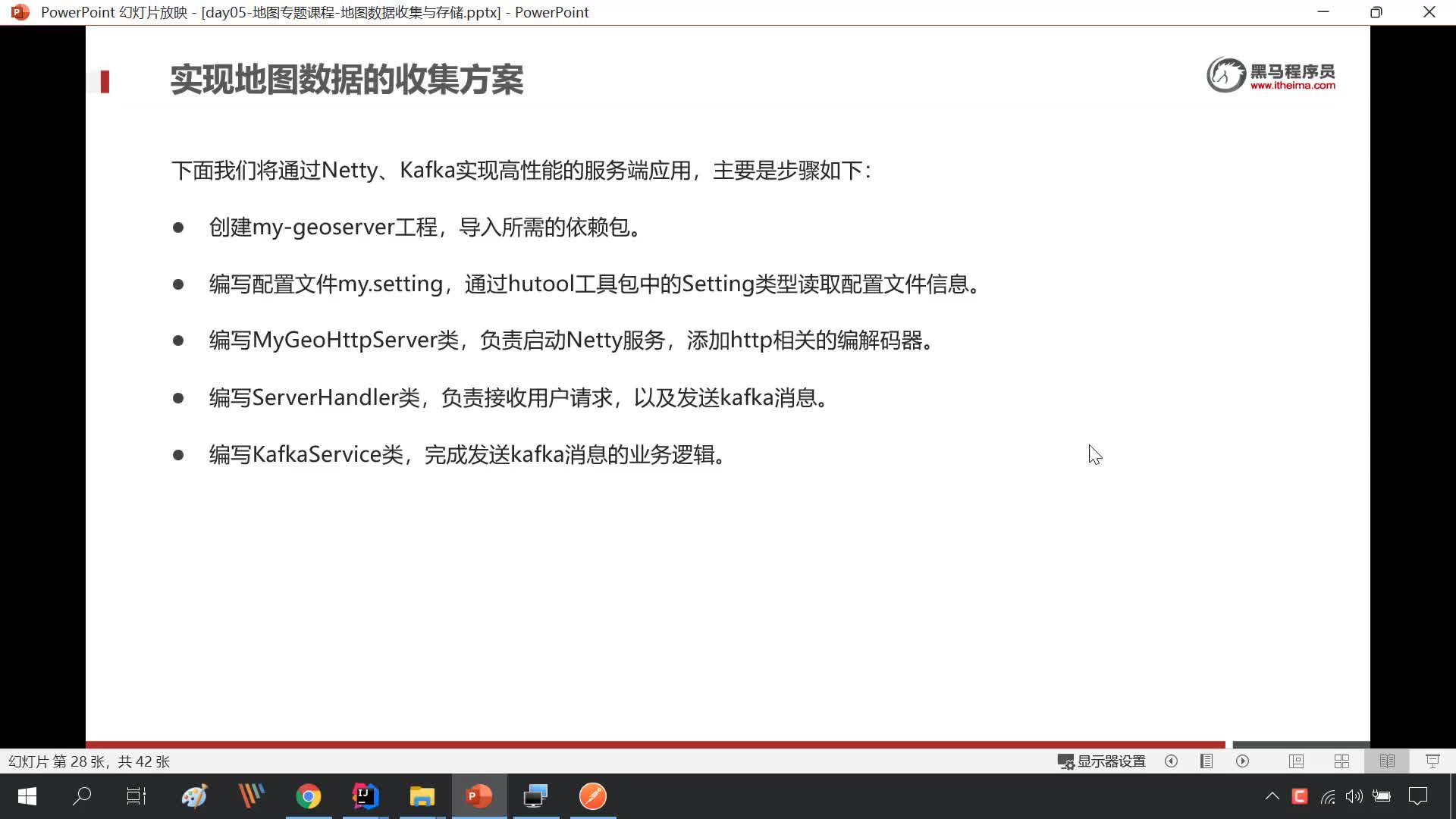The image size is (1456, 819).
Task: Switch to Slide Sorter view icon
Action: point(1341,761)
